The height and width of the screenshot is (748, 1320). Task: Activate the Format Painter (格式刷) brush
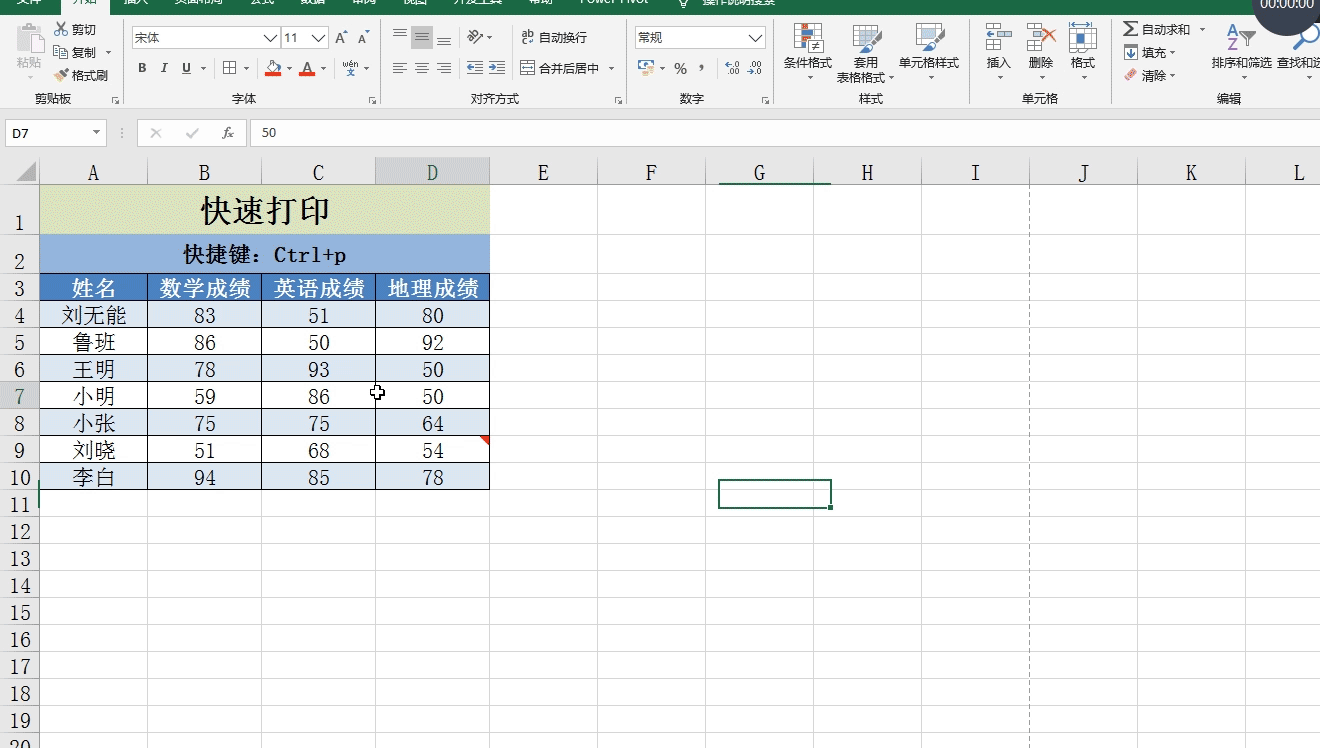80,75
